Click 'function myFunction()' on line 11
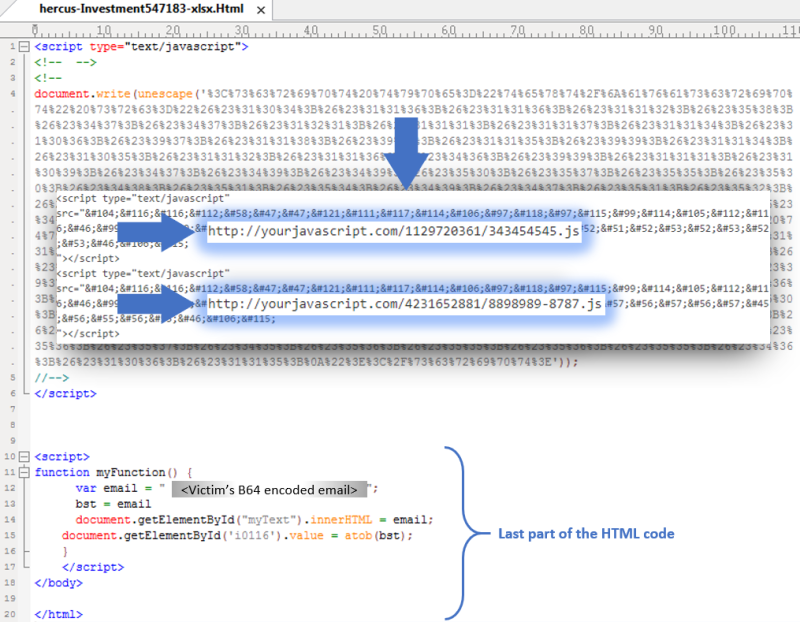The height and width of the screenshot is (622, 800). [x=106, y=472]
